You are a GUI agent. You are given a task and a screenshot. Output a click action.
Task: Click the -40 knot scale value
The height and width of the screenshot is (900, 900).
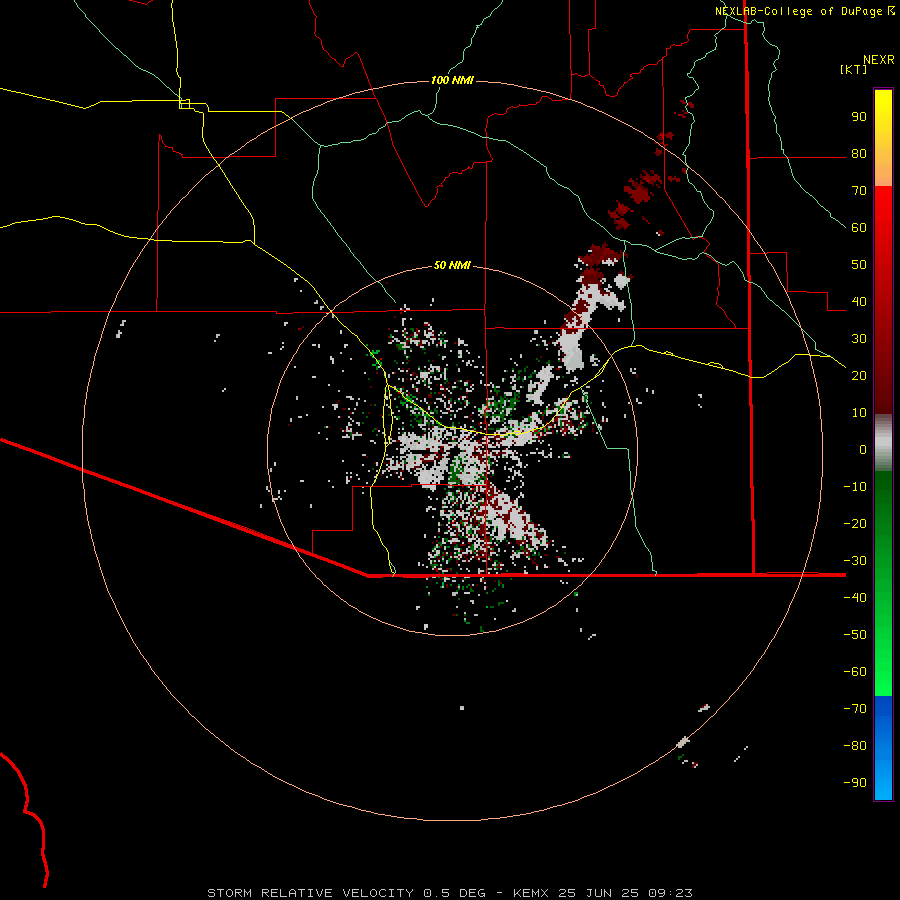(x=855, y=598)
